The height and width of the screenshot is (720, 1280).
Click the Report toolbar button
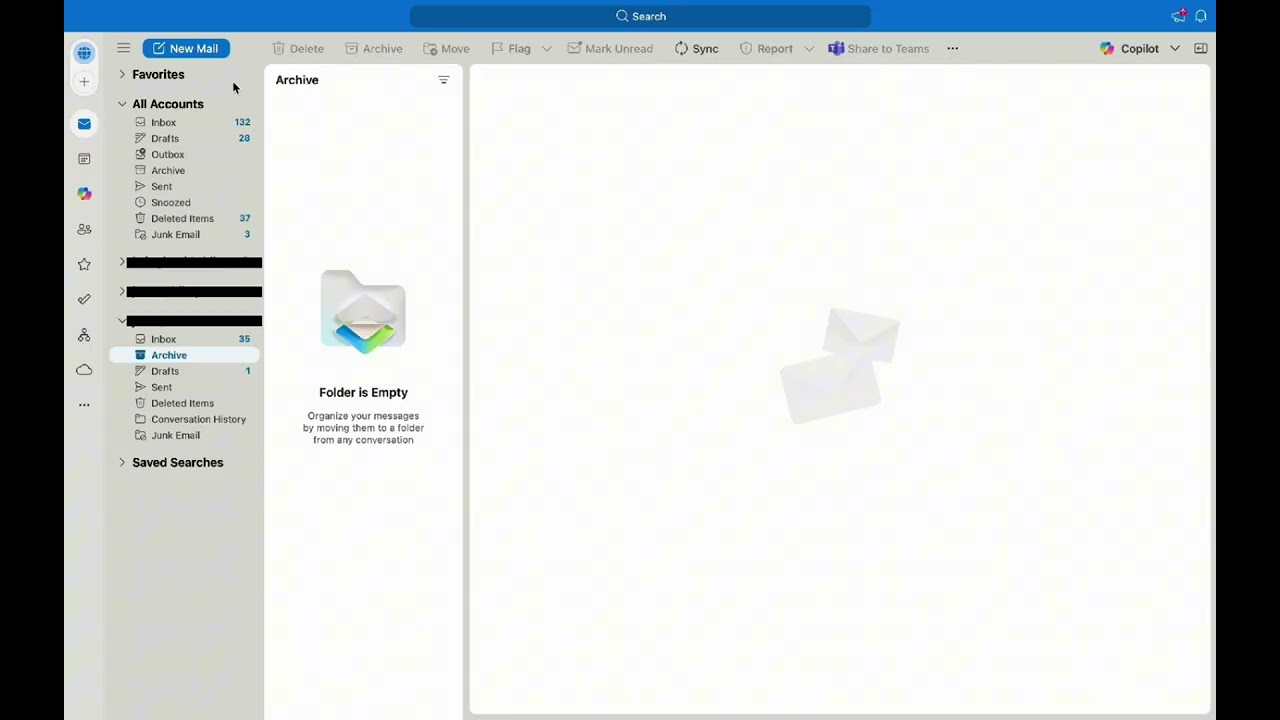pyautogui.click(x=766, y=48)
